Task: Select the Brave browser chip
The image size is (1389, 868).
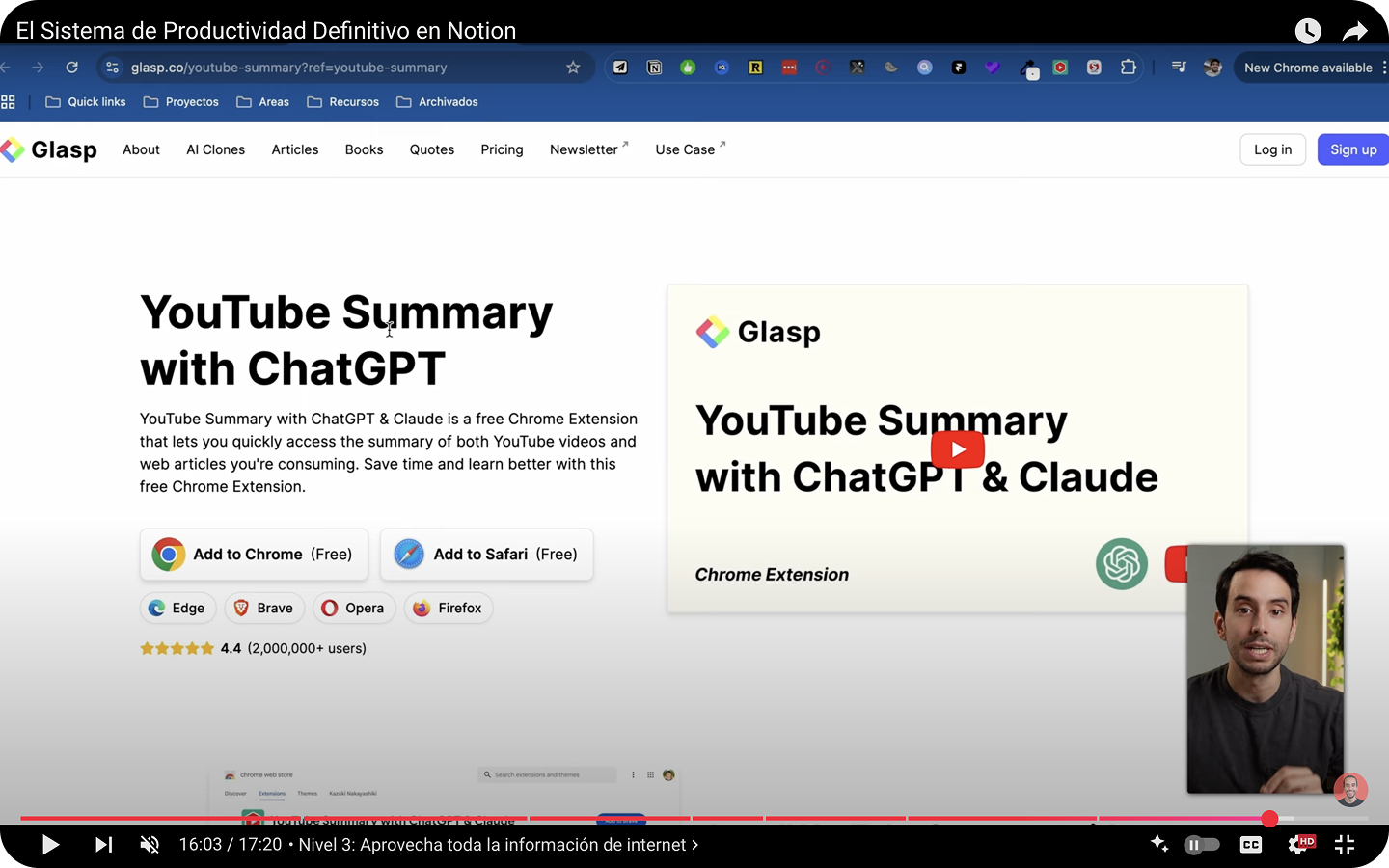Action: (x=264, y=609)
